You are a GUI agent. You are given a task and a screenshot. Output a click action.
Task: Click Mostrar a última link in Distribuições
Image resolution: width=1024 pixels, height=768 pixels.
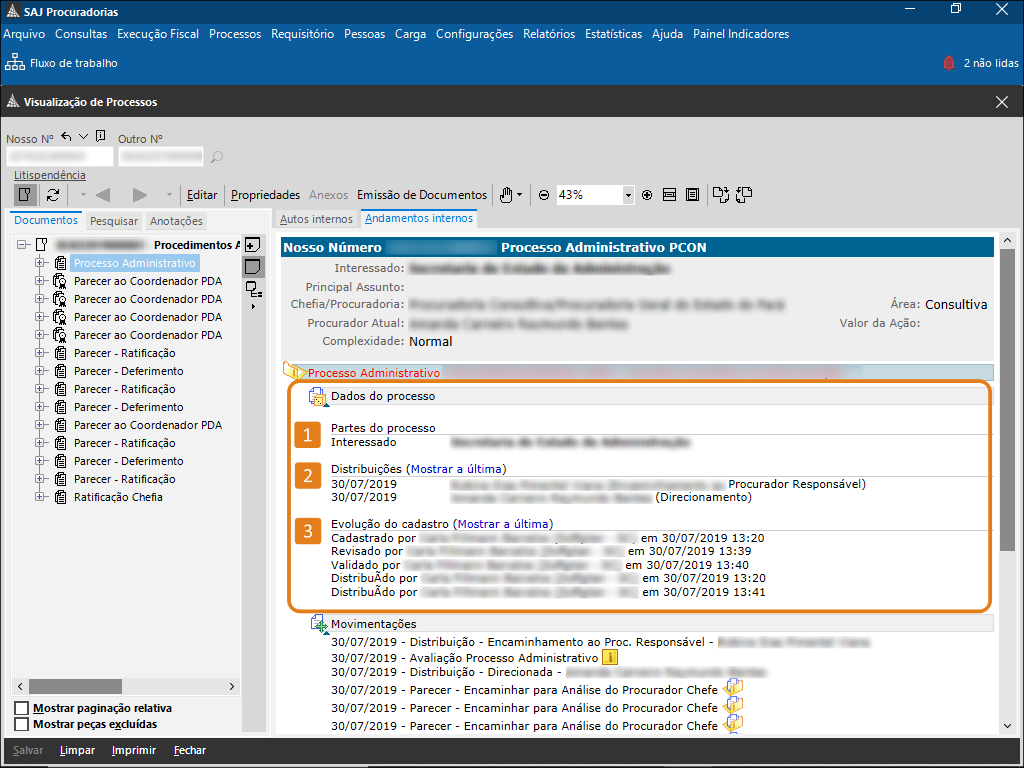point(456,469)
